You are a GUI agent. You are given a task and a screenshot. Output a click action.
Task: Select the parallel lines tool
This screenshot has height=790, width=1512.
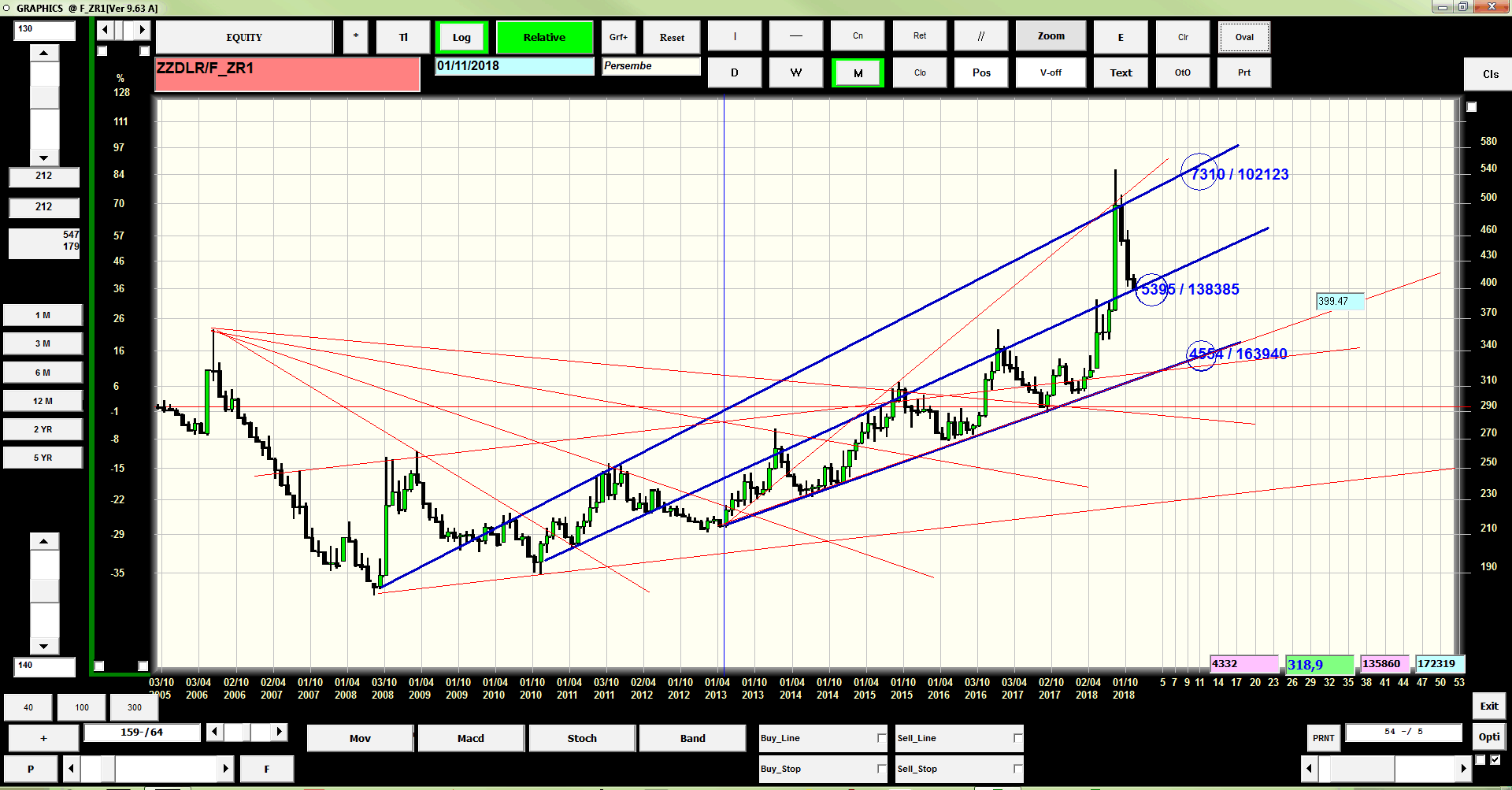(981, 36)
